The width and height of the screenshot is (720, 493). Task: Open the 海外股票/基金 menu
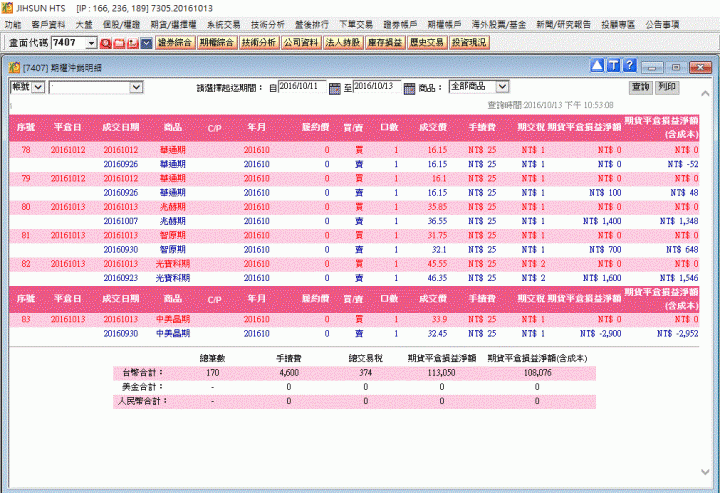pyautogui.click(x=499, y=25)
